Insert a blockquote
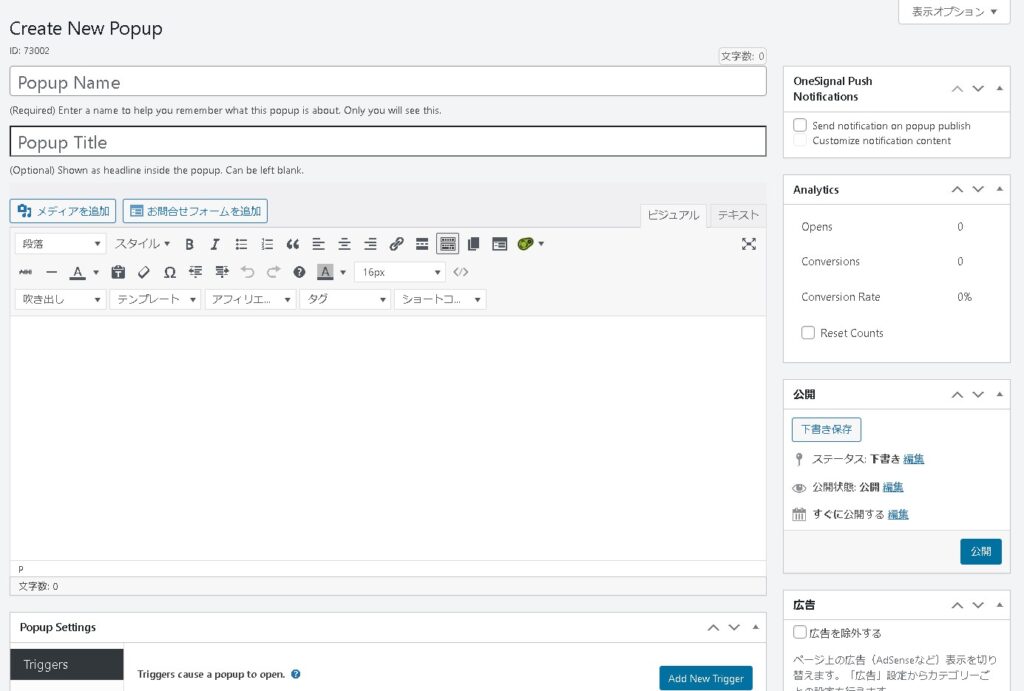Image resolution: width=1024 pixels, height=691 pixels. coord(293,244)
